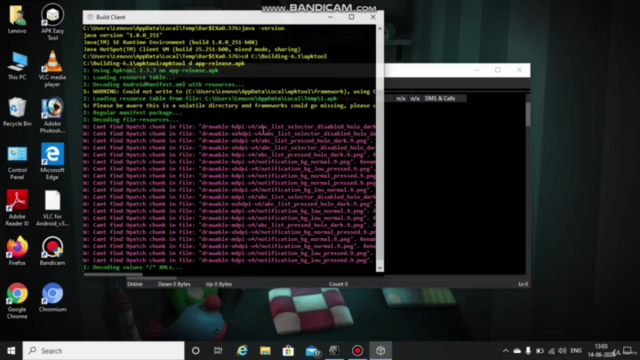
Task: Launch Microsoft Edge from desktop
Action: (52, 161)
